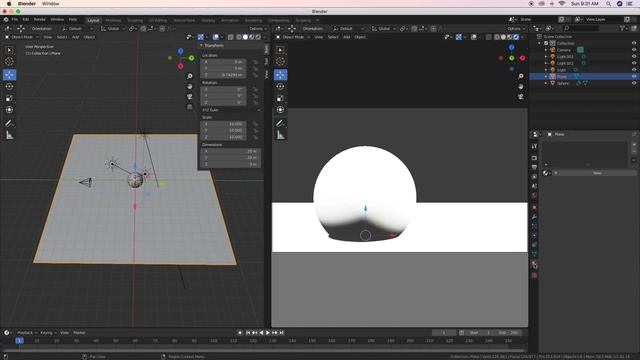
Task: Switch right viewport to solid shading
Action: point(503,37)
